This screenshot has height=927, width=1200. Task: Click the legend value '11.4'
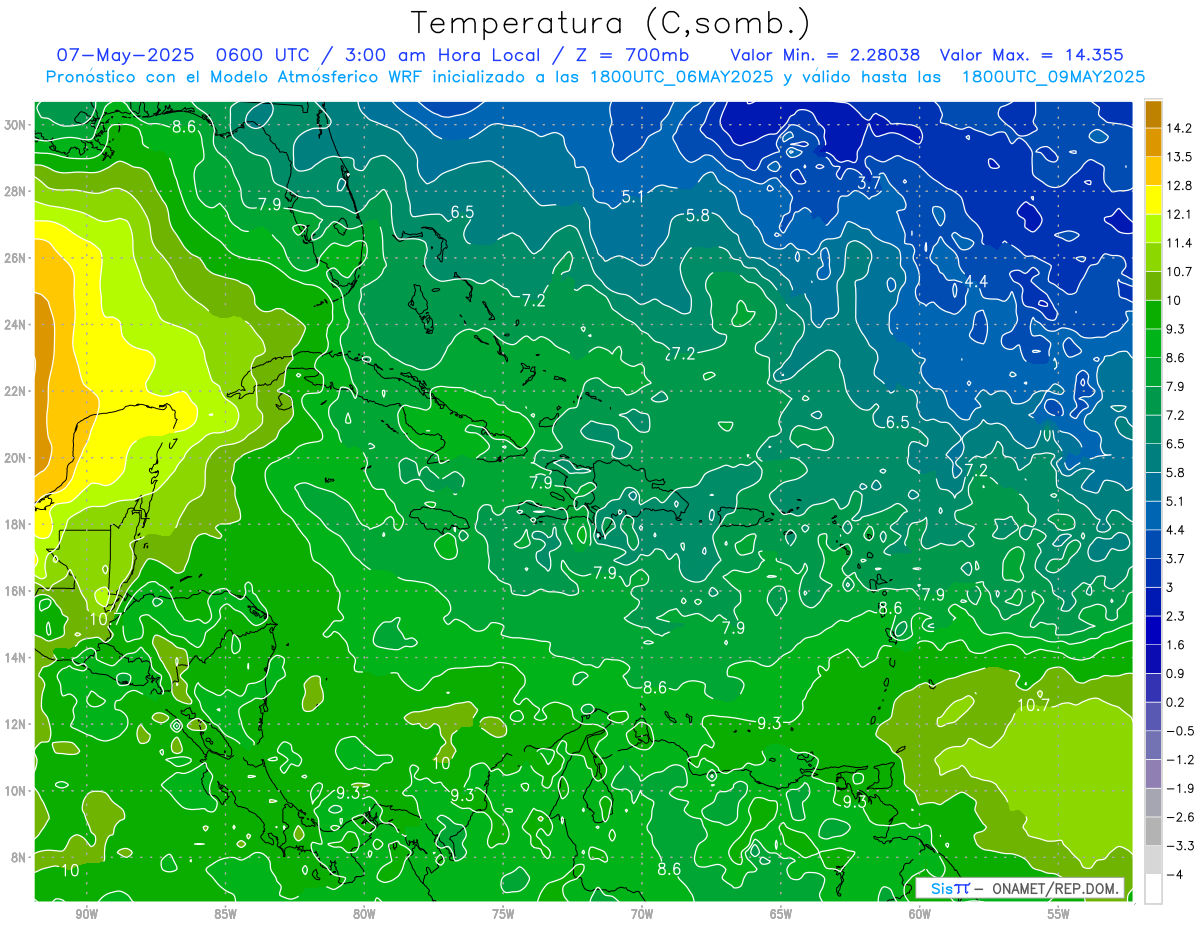1180,243
